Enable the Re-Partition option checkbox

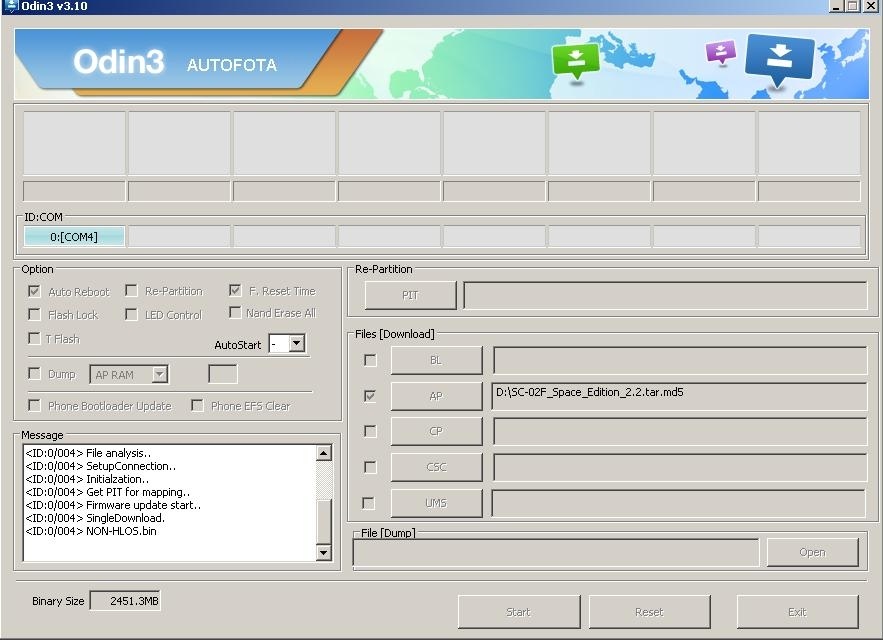131,291
